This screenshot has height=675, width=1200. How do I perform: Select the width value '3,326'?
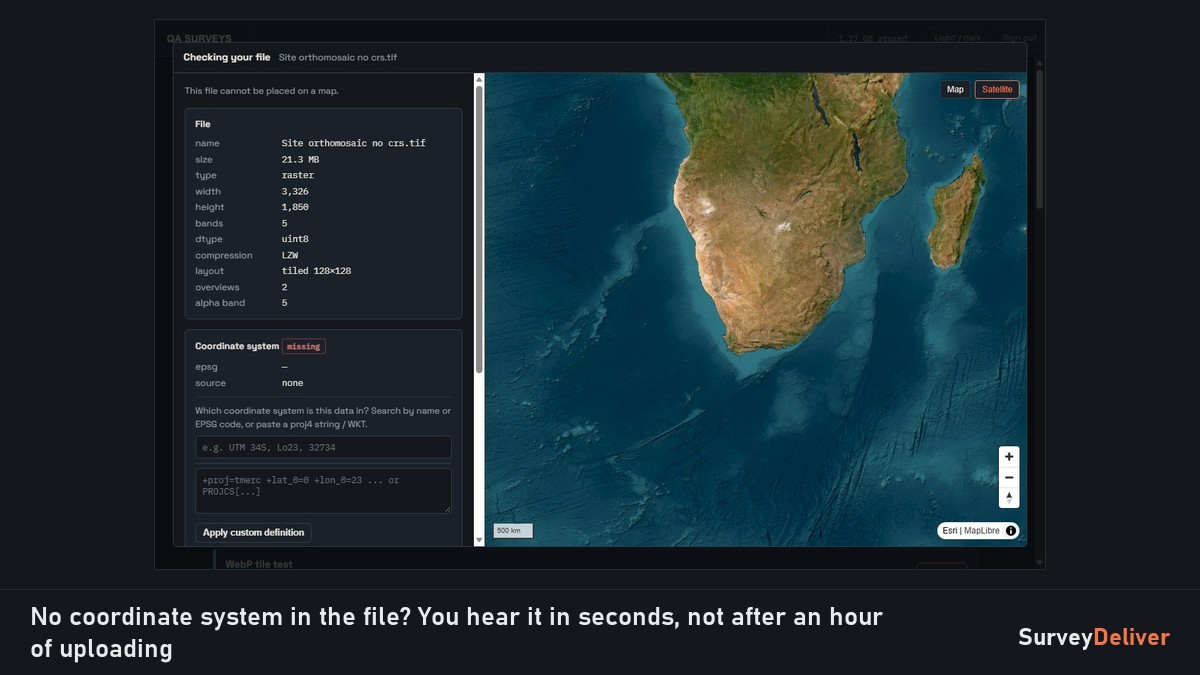295,191
